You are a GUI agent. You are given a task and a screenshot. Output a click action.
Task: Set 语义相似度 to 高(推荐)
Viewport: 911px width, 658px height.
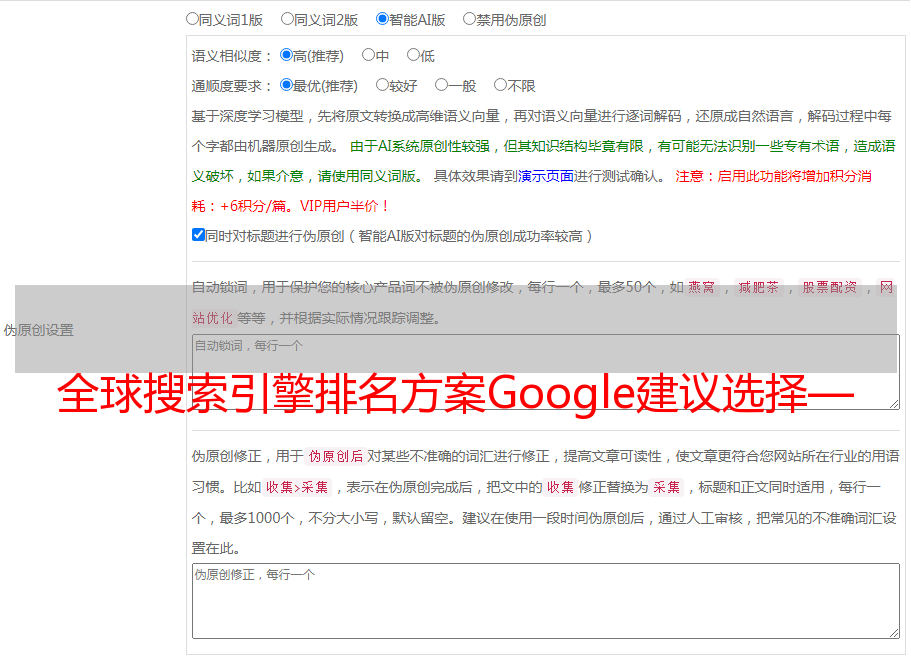click(x=286, y=55)
